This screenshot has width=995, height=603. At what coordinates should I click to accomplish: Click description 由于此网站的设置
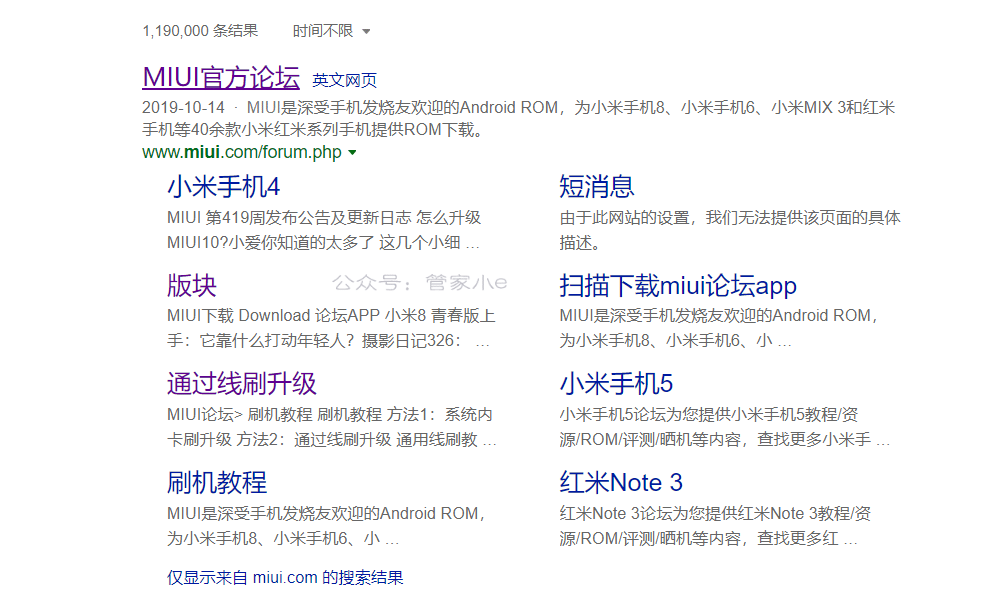[730, 230]
